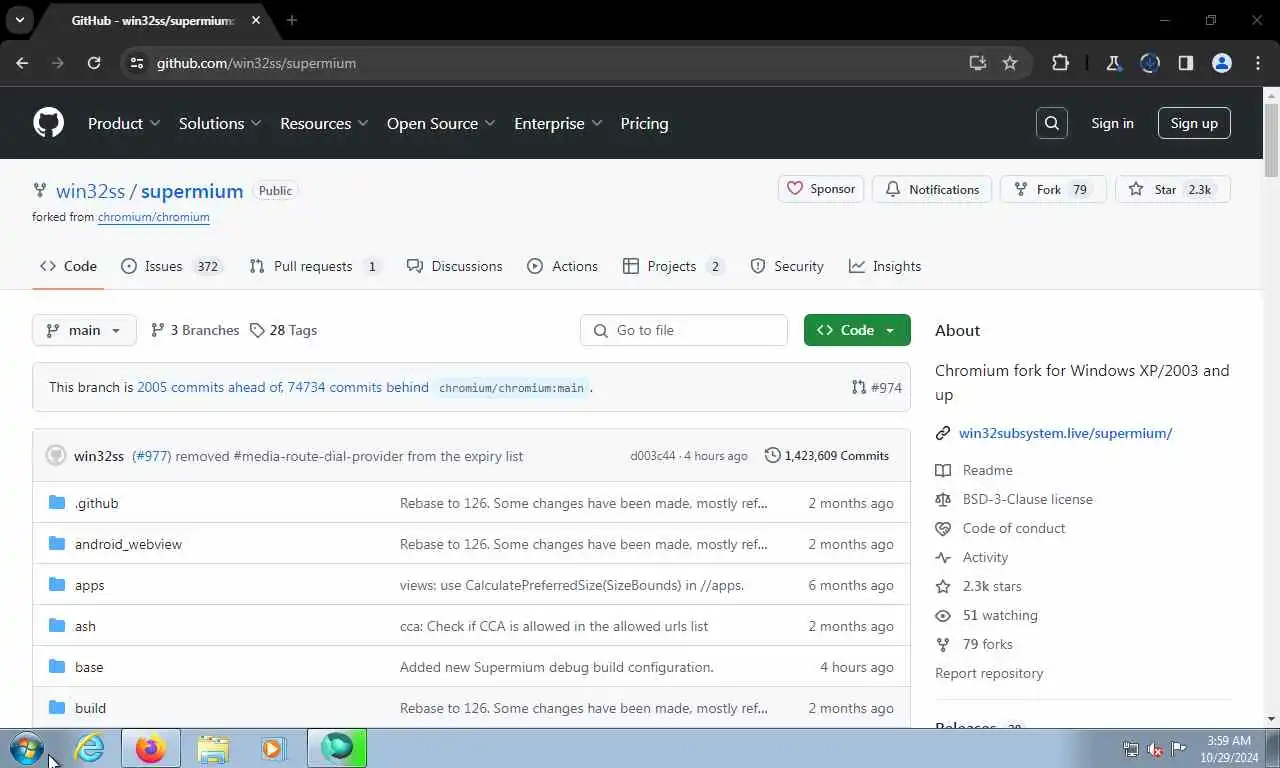
Task: Click the Notifications button
Action: coord(932,189)
